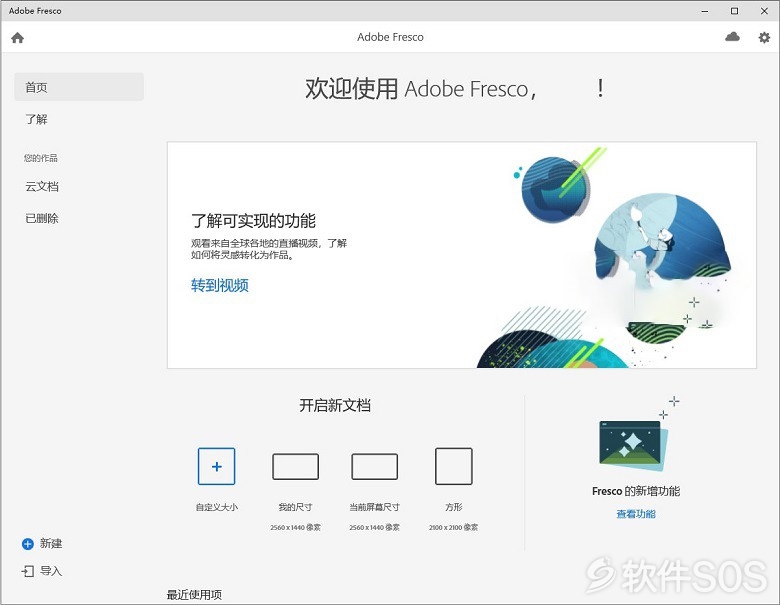The width and height of the screenshot is (780, 605).
Task: Select the 我的尺寸 document preset icon
Action: point(295,466)
